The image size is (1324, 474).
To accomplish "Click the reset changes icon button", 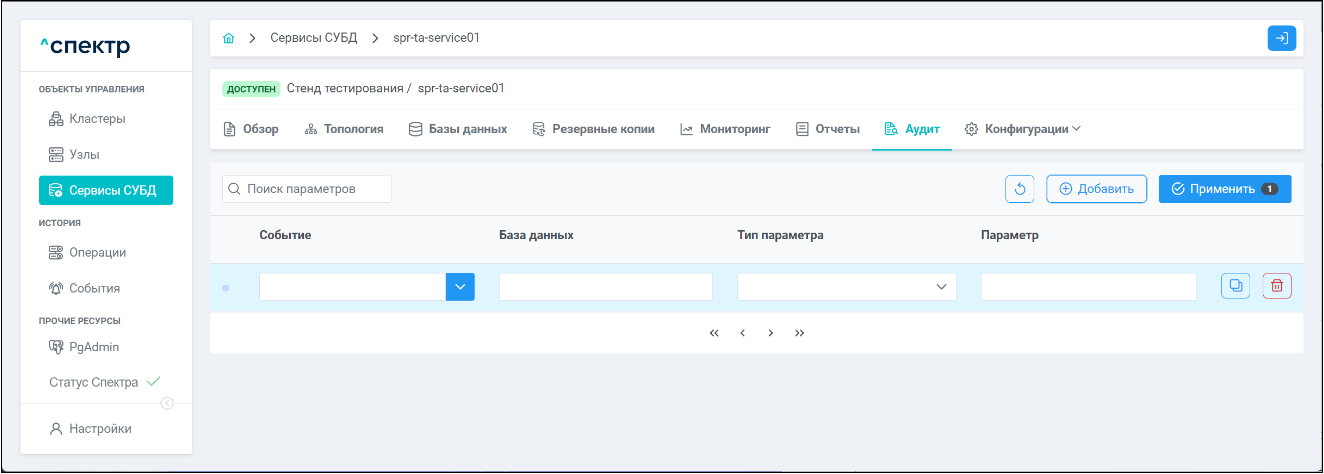I will 1019,189.
